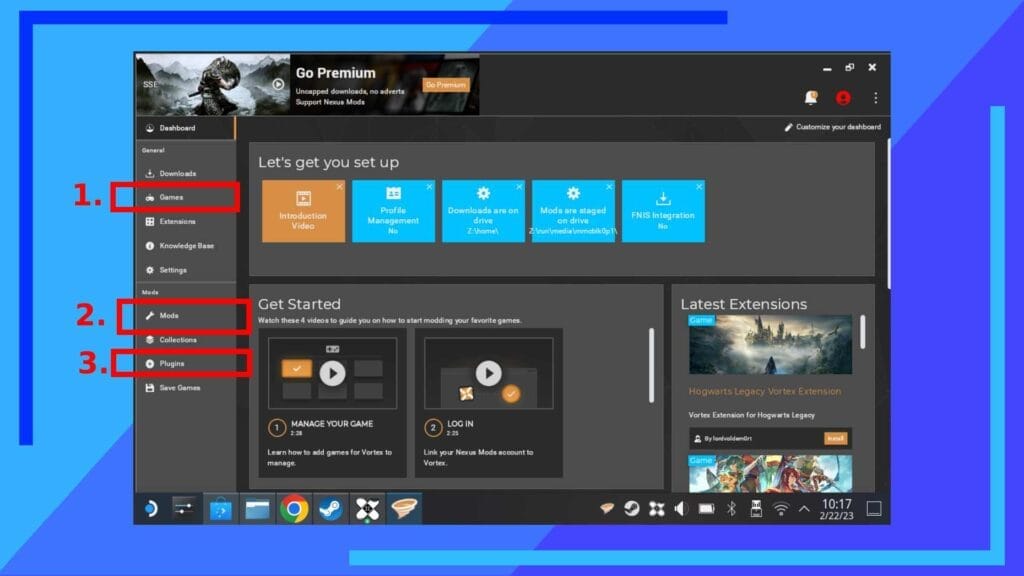Click the red user profile icon

[x=843, y=98]
